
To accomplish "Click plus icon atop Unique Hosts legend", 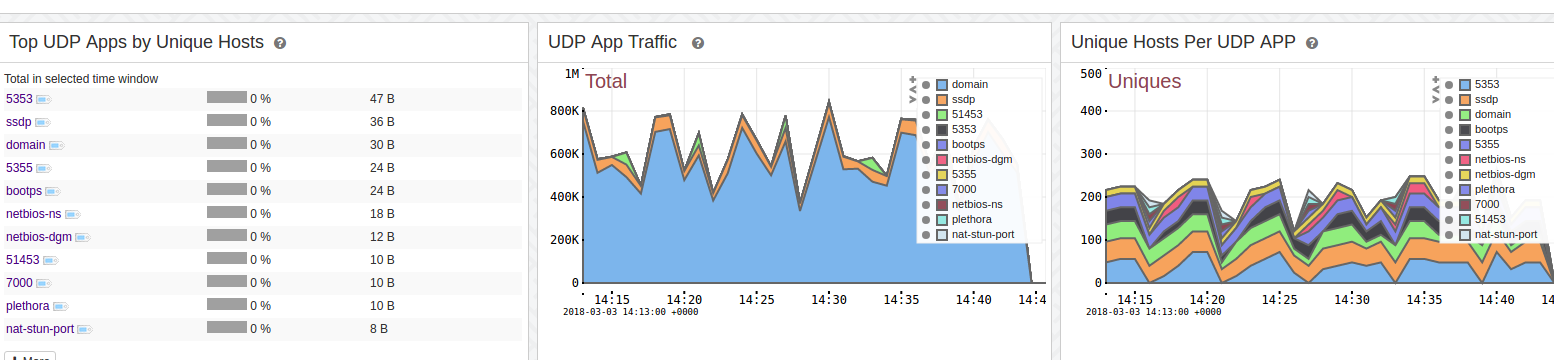I will click(1435, 79).
